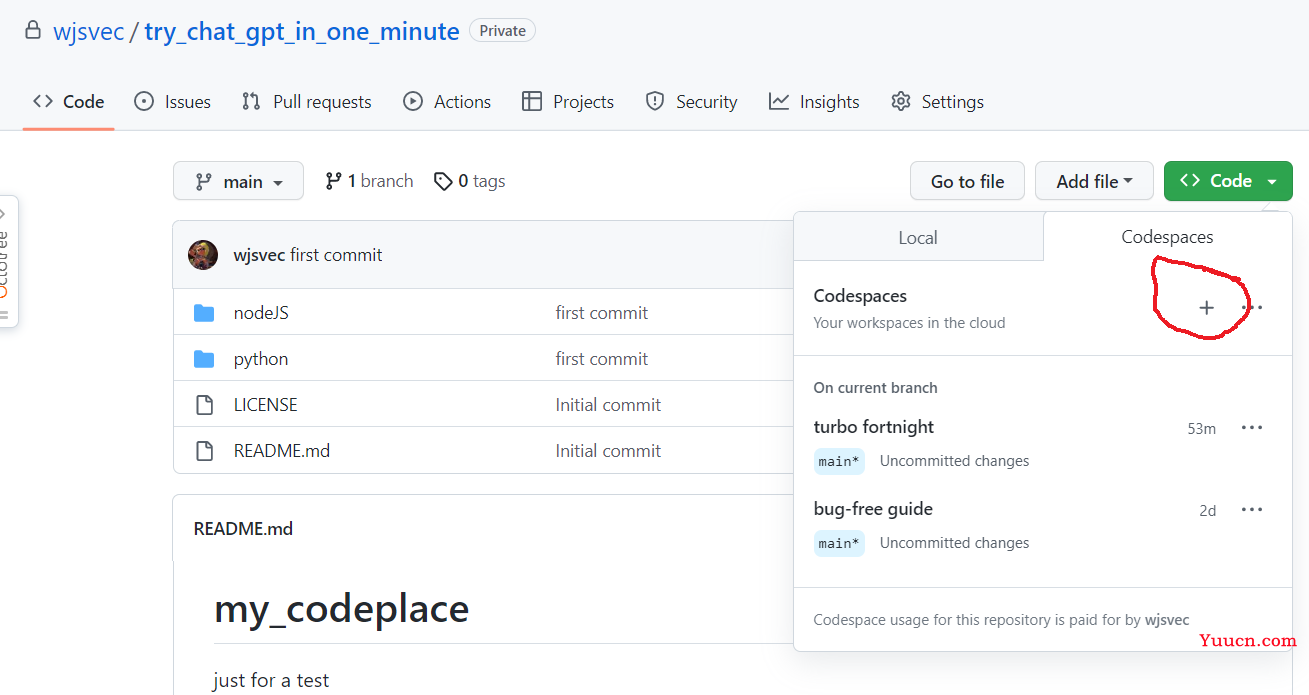Switch to the Issues tab
This screenshot has width=1309, height=695.
[x=172, y=102]
